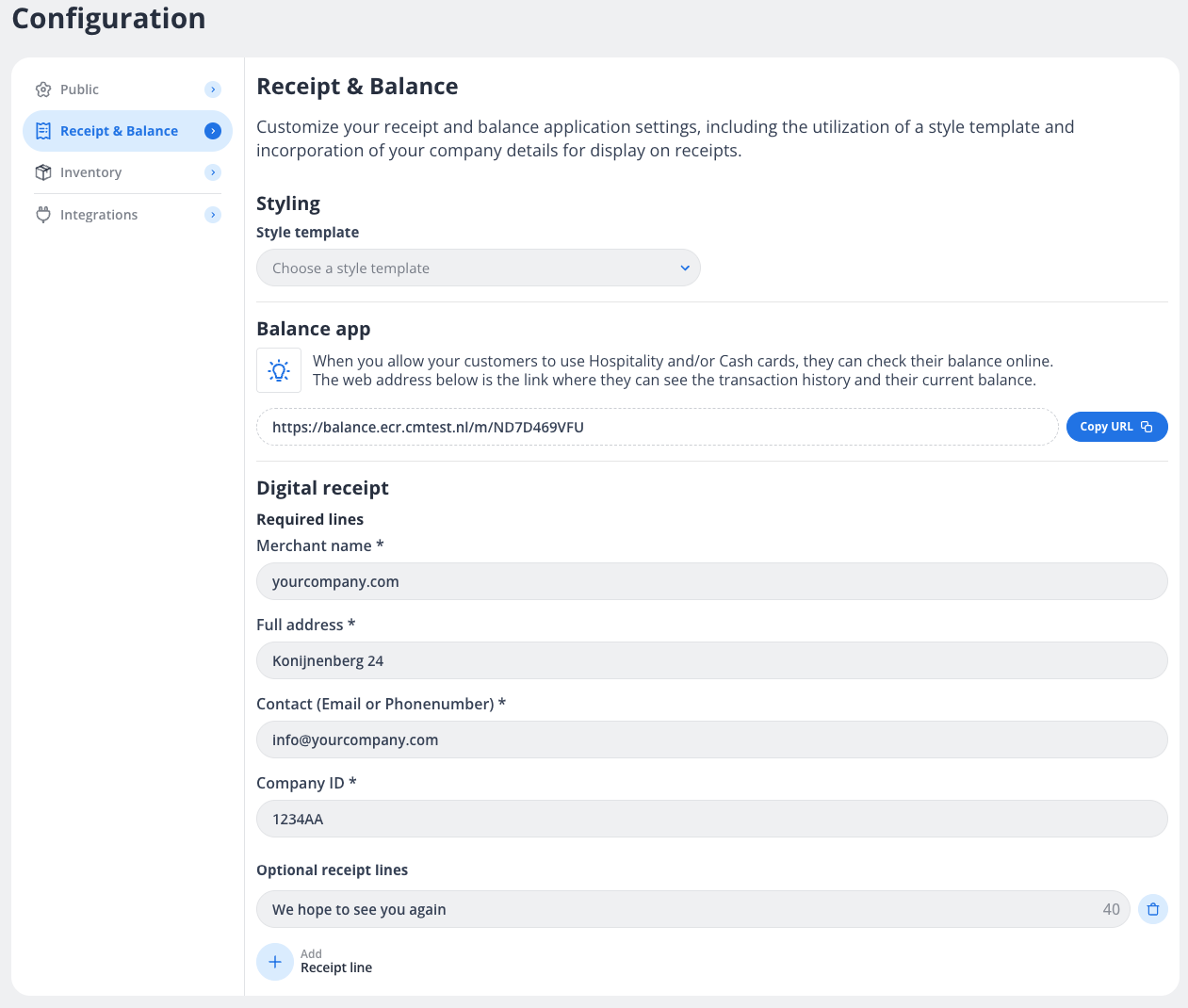Click the copy icon on Copy URL
1188x1008 pixels.
coord(1147,427)
